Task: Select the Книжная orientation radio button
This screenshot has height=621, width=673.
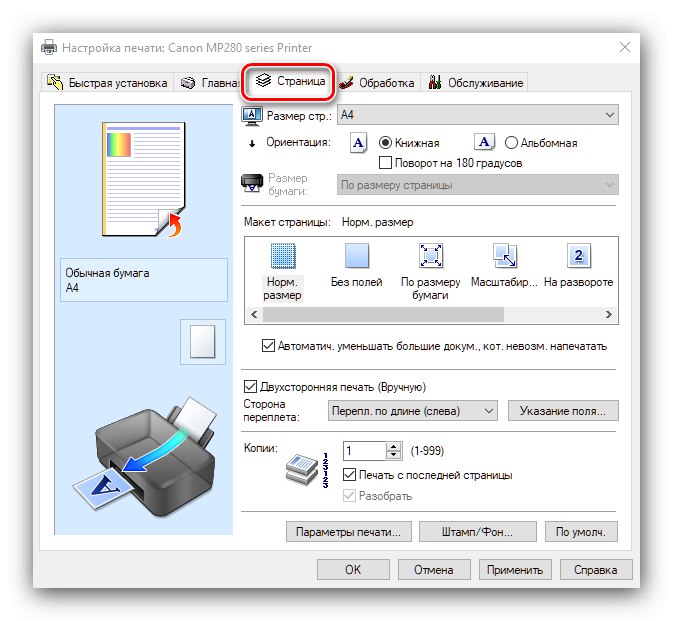Action: click(385, 142)
